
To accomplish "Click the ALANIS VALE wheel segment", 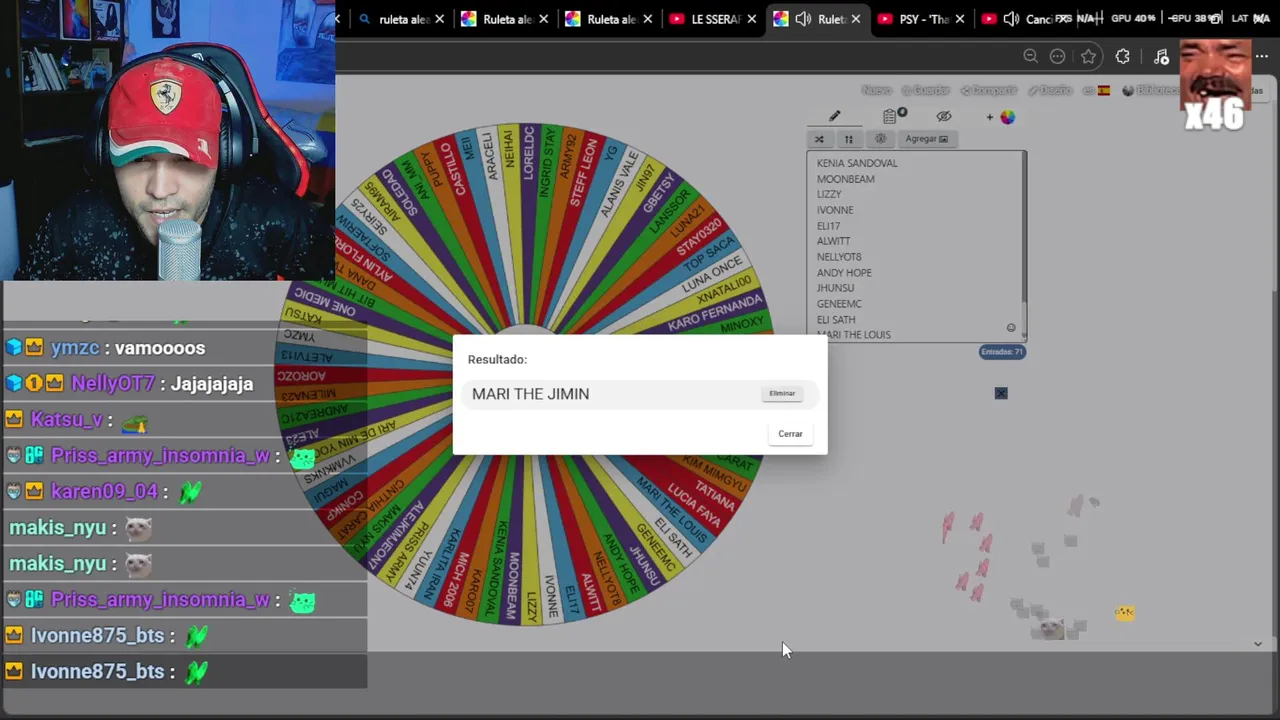I will point(619,185).
